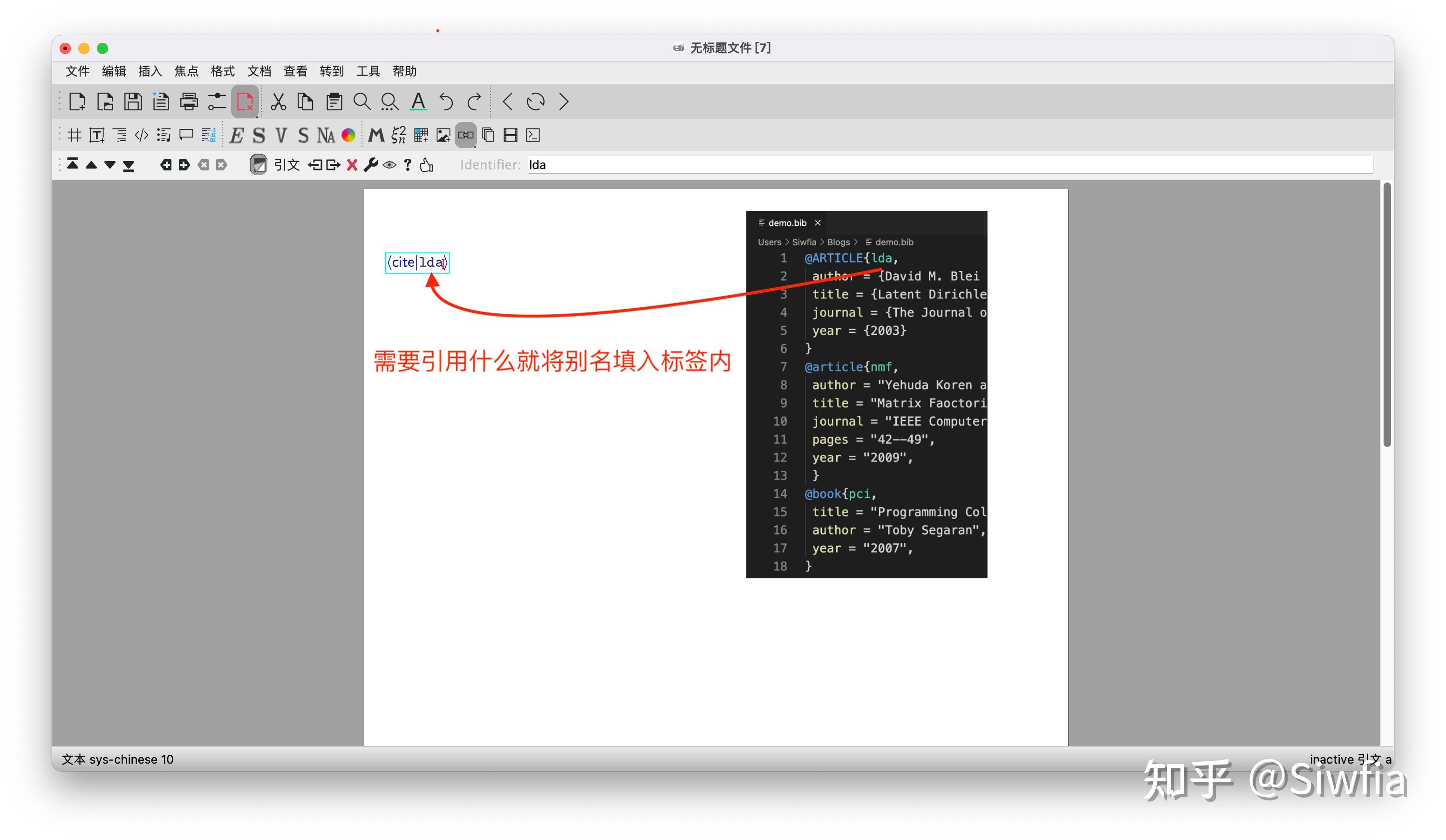
Task: Insert a formula using the ξ2 icon
Action: [x=398, y=135]
